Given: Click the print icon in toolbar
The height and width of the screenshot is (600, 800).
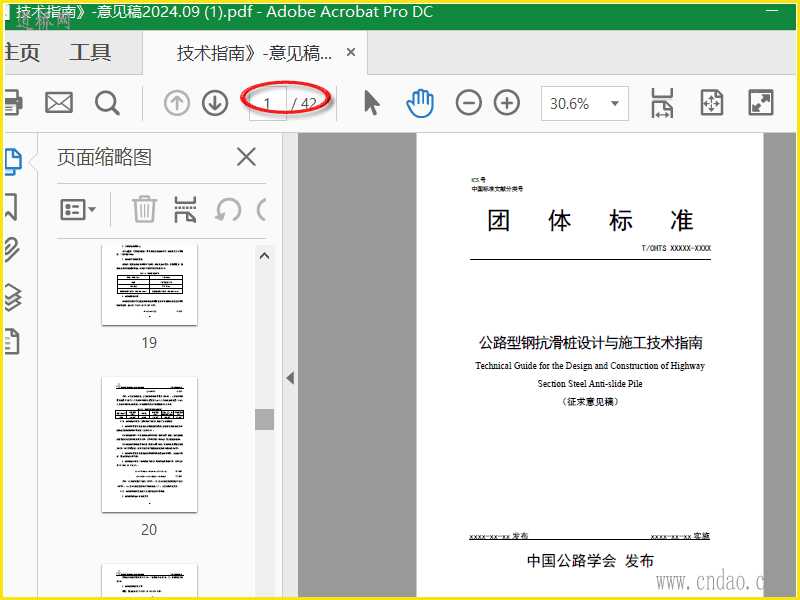Looking at the screenshot, I should 13,103.
